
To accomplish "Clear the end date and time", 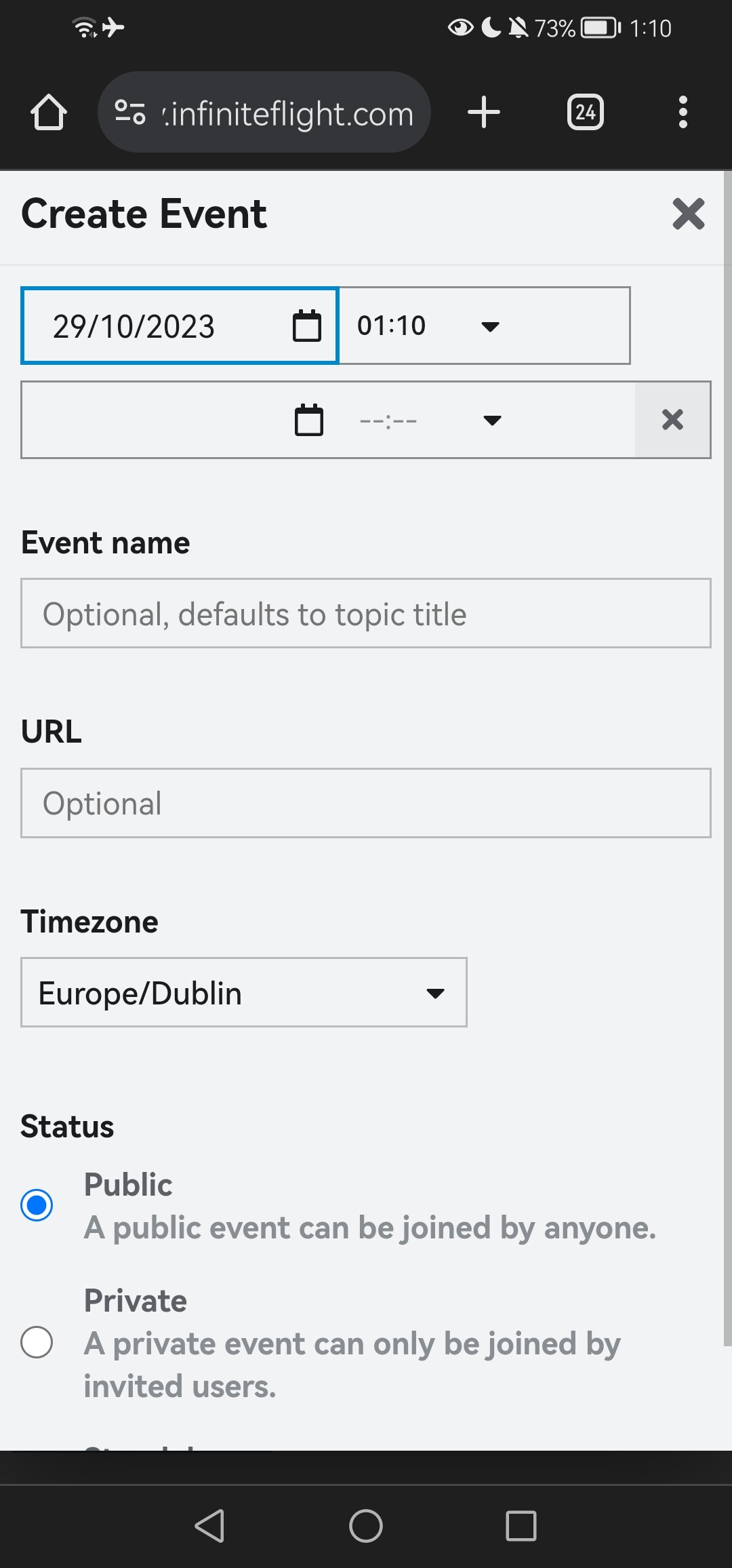I will pos(672,420).
